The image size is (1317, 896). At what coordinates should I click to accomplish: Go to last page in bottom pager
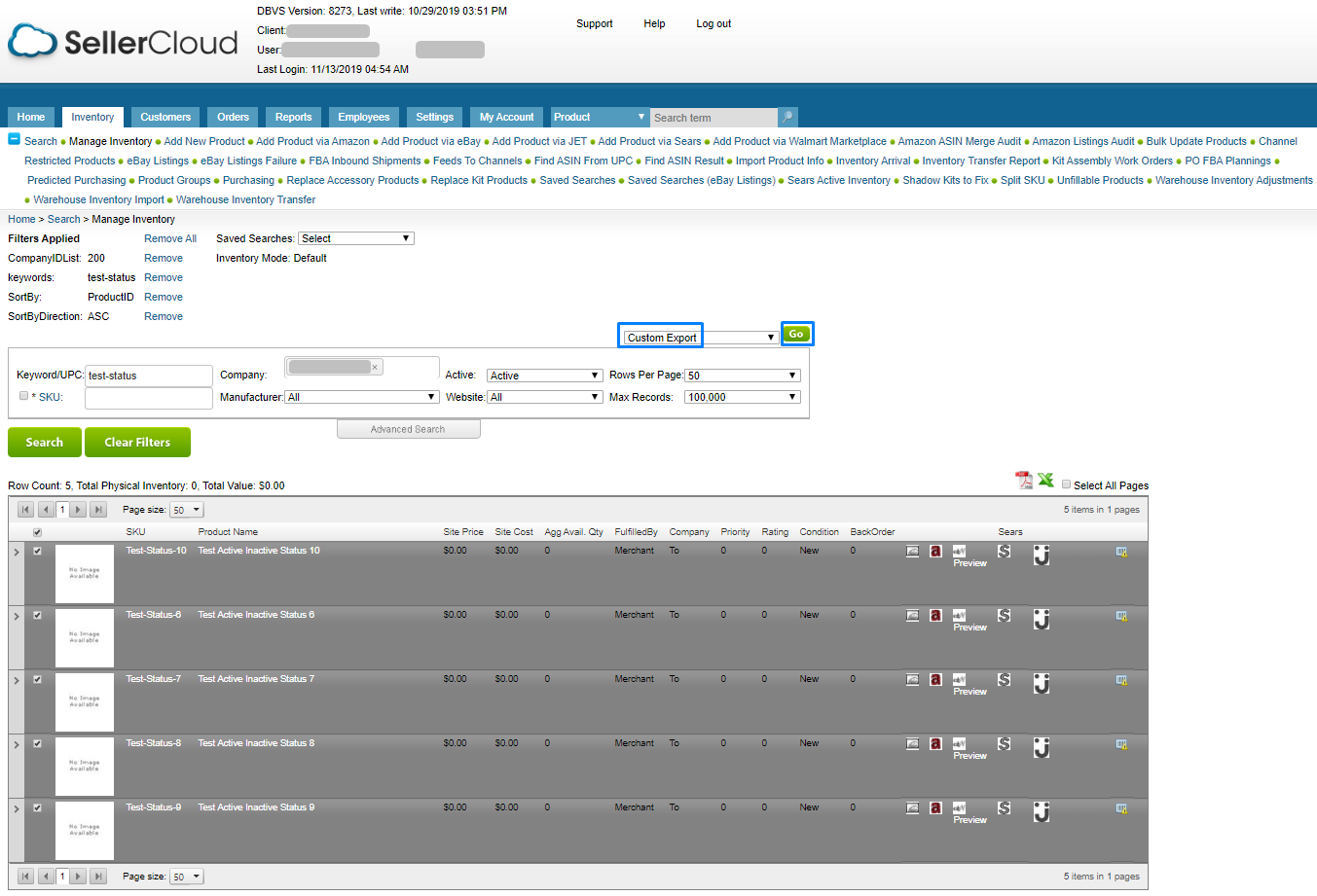pos(97,877)
